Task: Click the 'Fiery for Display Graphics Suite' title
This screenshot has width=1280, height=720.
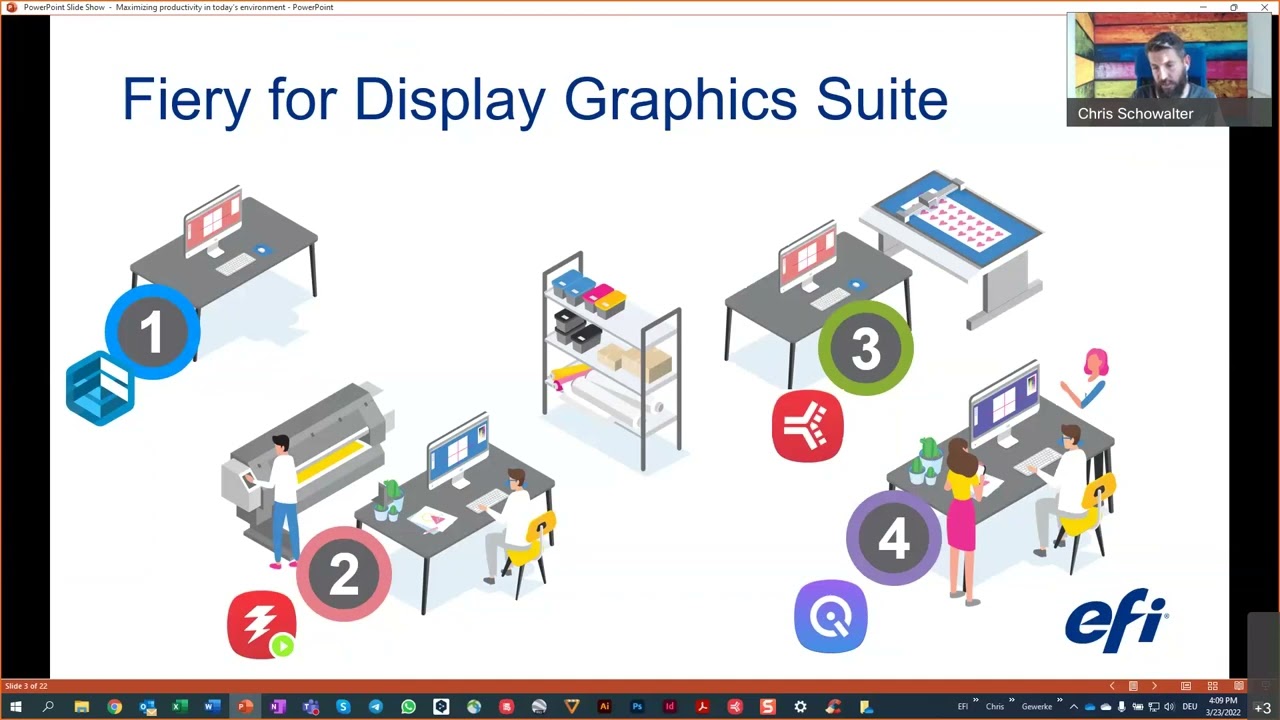Action: click(x=535, y=100)
